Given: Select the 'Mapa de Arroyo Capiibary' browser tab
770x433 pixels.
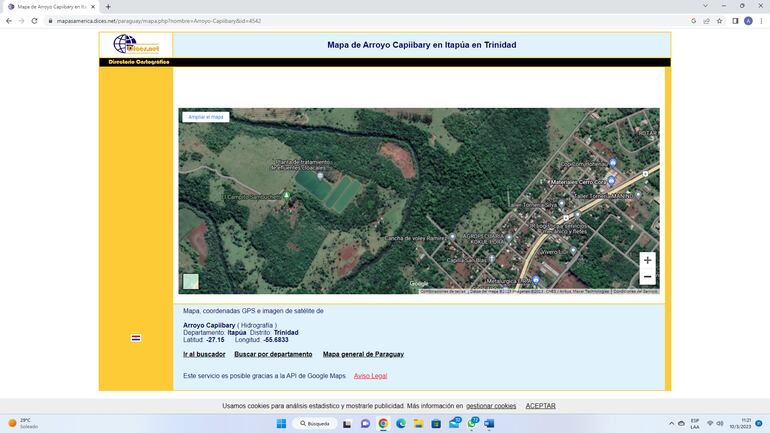Looking at the screenshot, I should 52,7.
